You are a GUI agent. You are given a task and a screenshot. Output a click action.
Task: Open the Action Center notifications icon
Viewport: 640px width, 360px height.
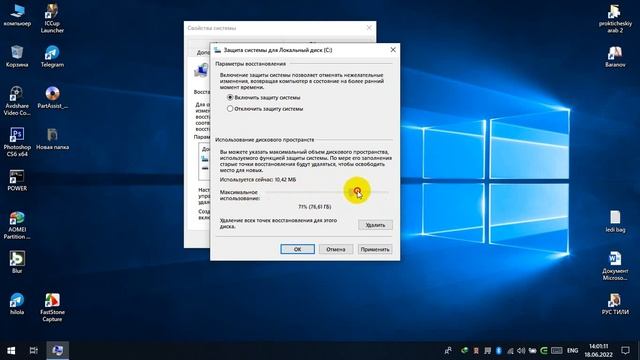coord(625,350)
